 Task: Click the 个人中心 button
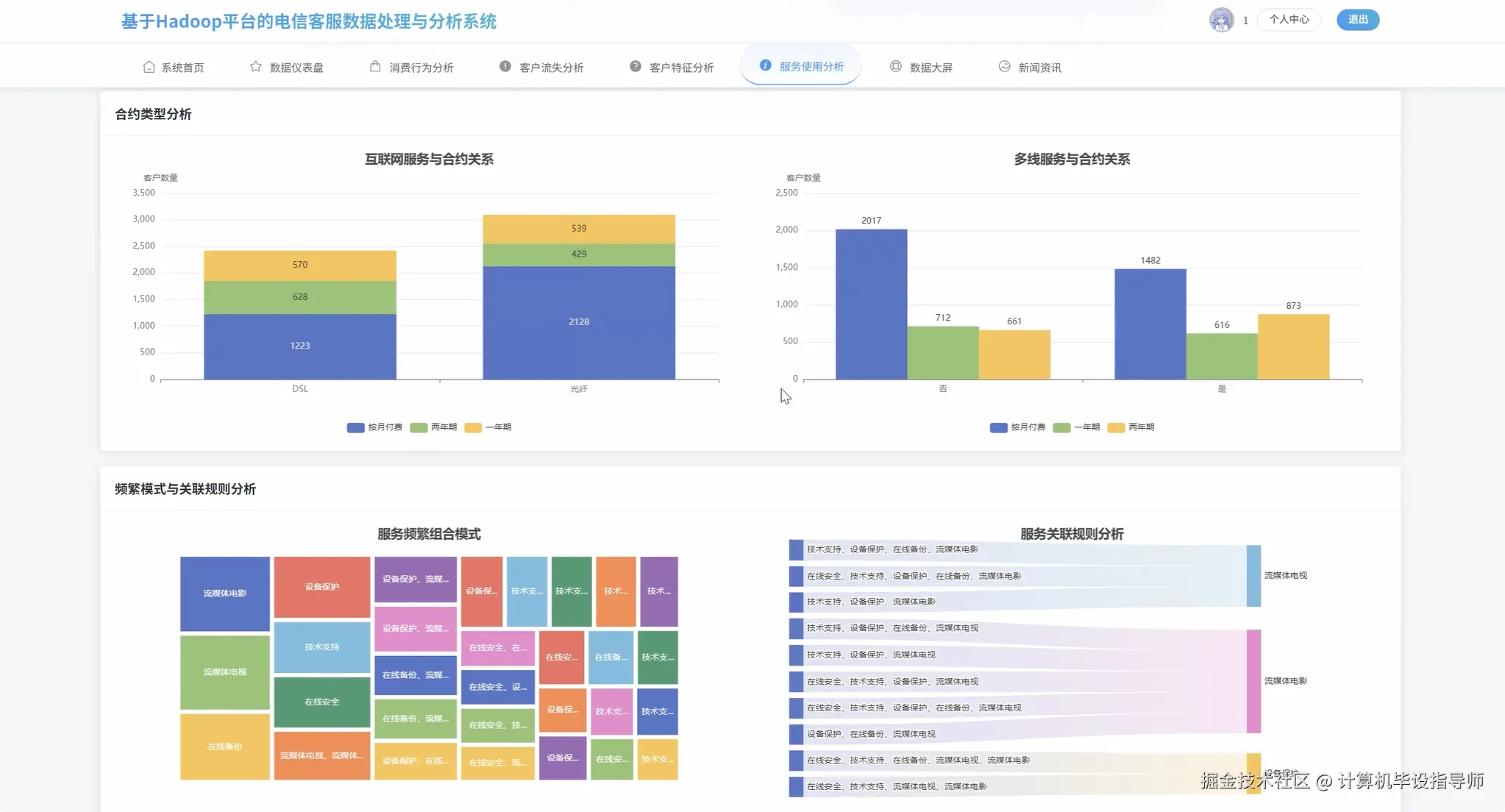coord(1289,20)
